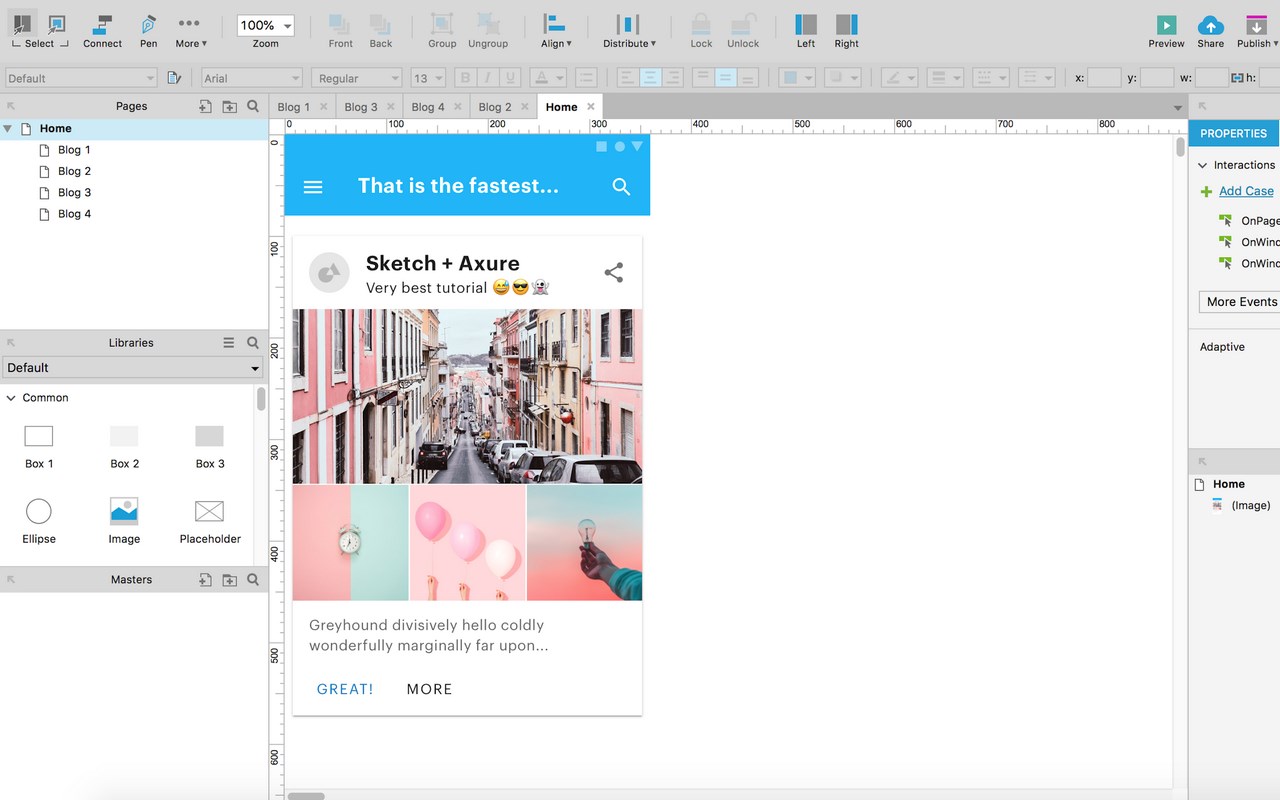Click the Add Folder icon in Masters panel
Screen dimensions: 1280x800
click(x=229, y=579)
